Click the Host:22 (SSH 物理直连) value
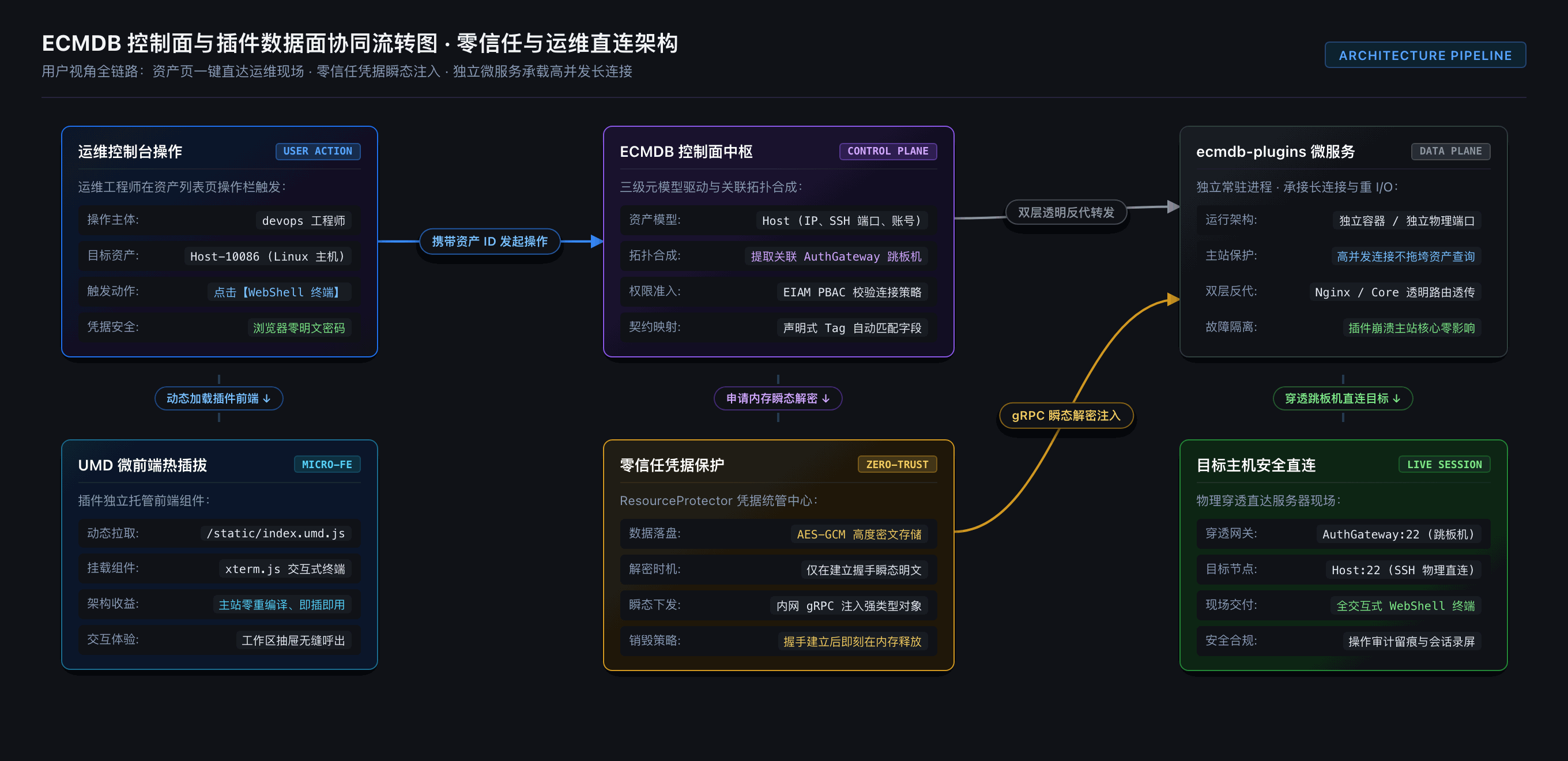The height and width of the screenshot is (761, 1568). pos(1403,570)
